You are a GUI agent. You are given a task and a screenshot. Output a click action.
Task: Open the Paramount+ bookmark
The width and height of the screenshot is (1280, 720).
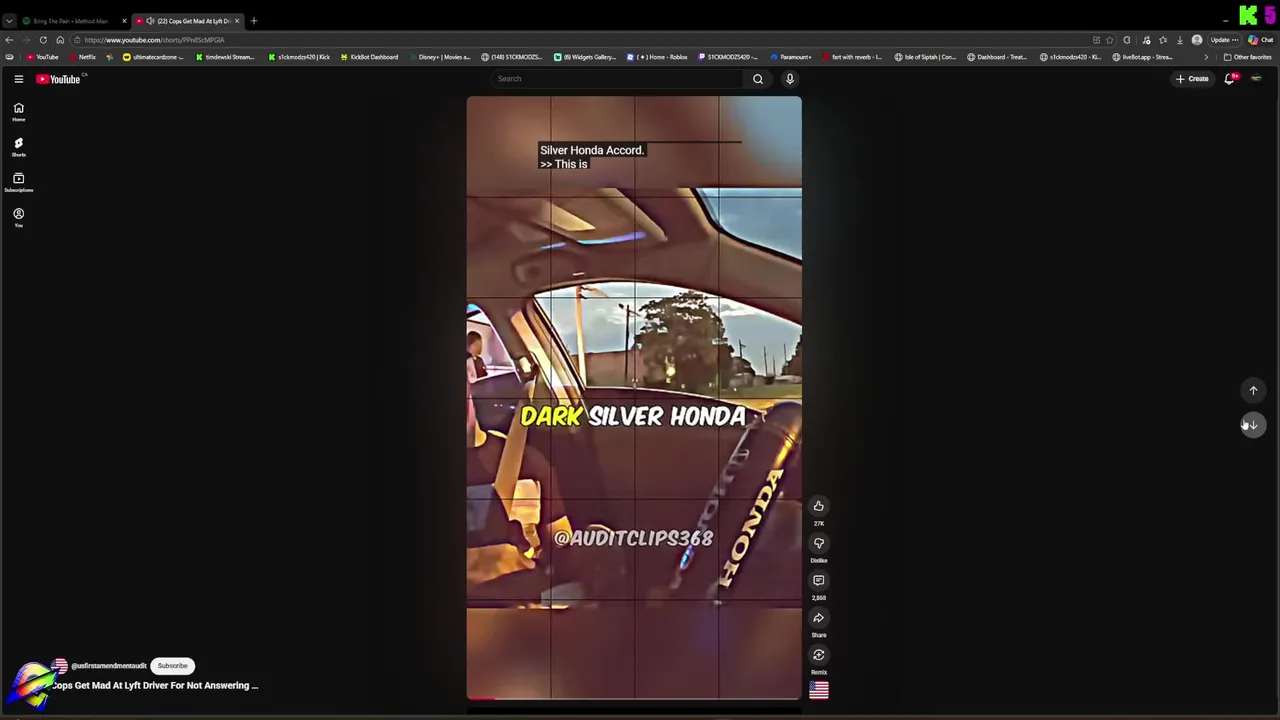tap(790, 57)
